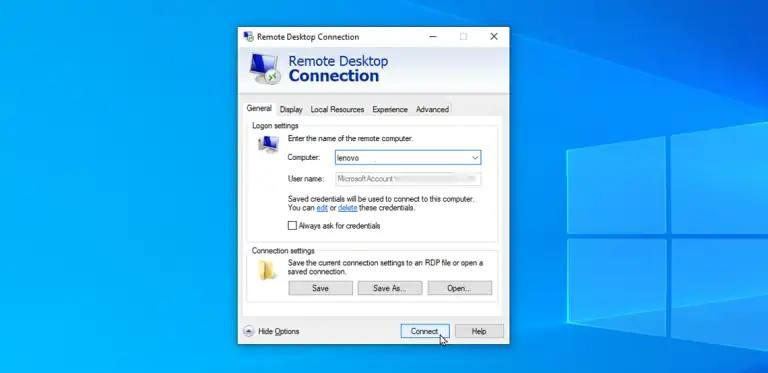The width and height of the screenshot is (768, 373).
Task: Click the Open... button
Action: point(459,288)
